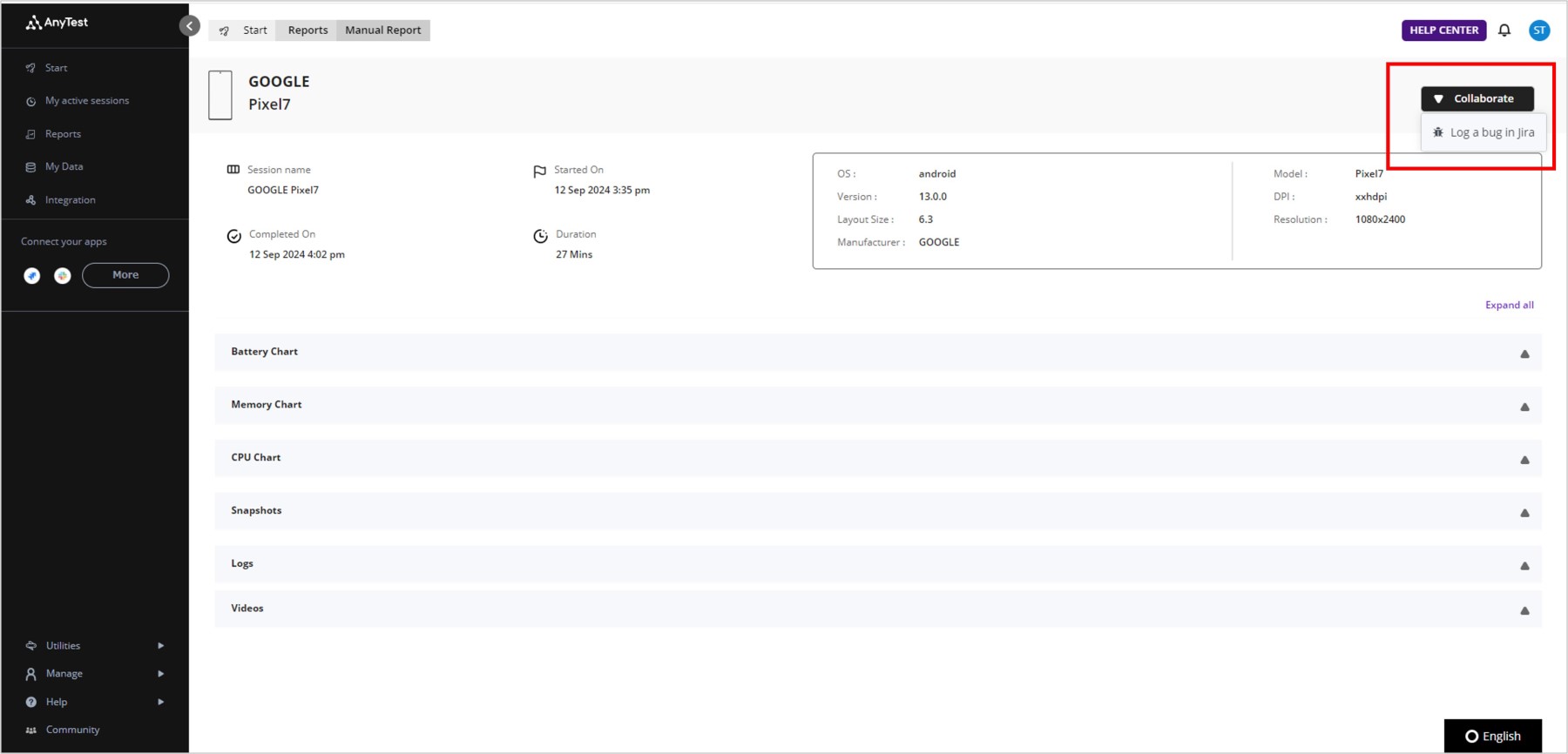Viewport: 1568px width, 754px height.
Task: Click the GOOGLE device title heading
Action: coord(279,82)
